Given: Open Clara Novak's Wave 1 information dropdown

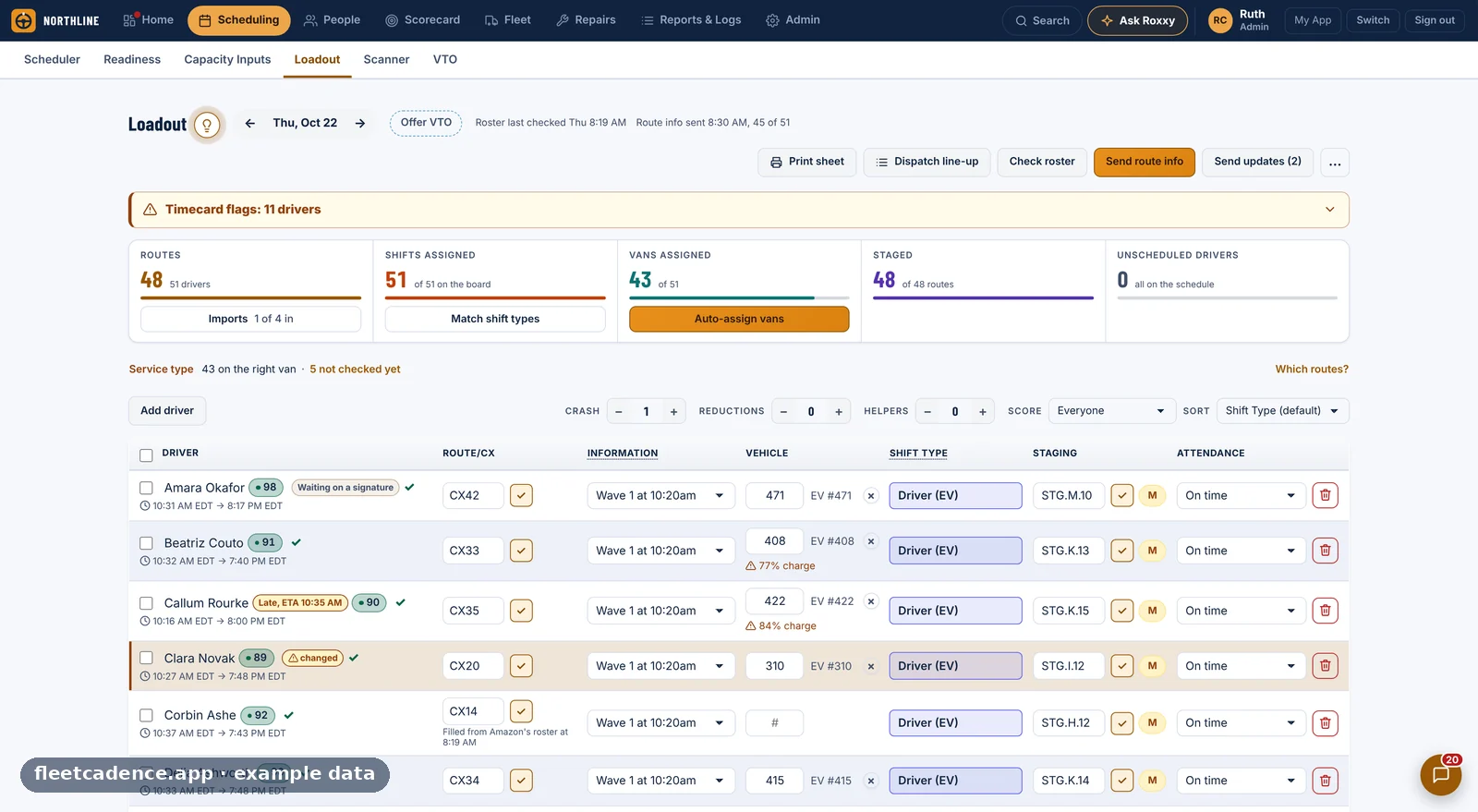Looking at the screenshot, I should pyautogui.click(x=660, y=666).
